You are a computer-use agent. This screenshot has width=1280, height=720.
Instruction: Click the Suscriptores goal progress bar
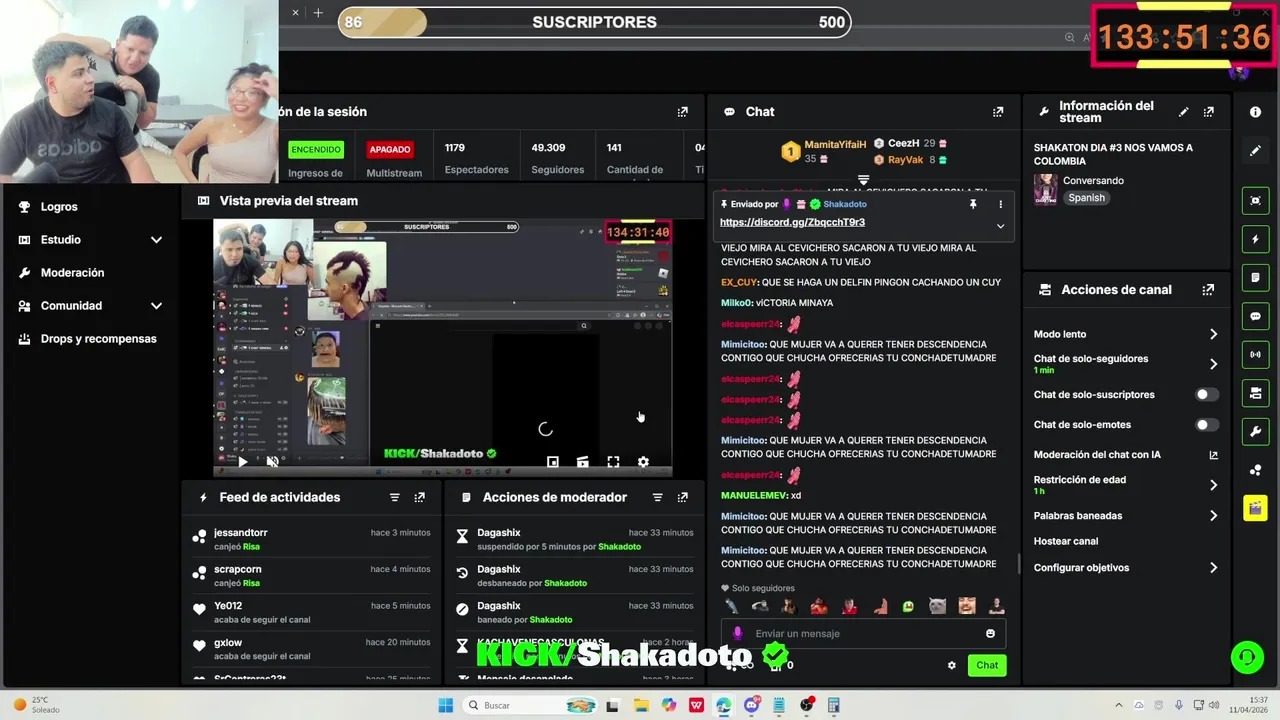594,22
